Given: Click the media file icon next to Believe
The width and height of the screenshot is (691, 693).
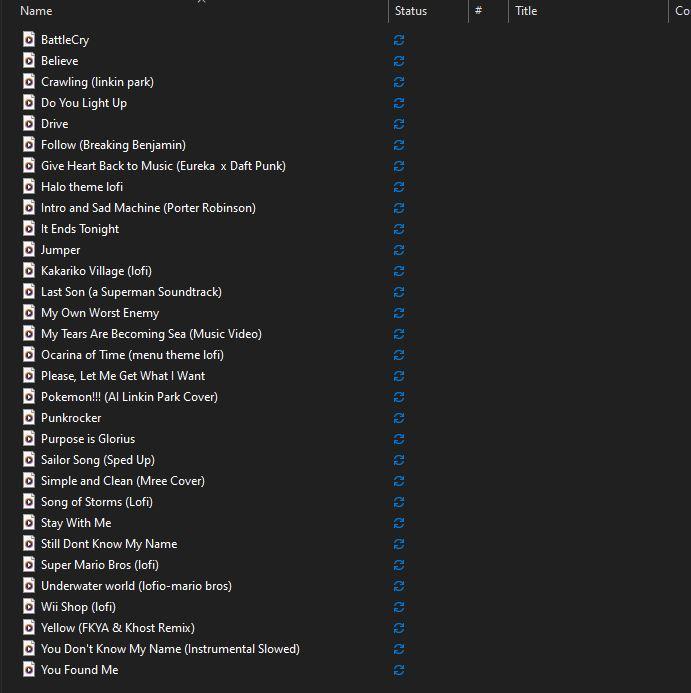Looking at the screenshot, I should point(29,61).
